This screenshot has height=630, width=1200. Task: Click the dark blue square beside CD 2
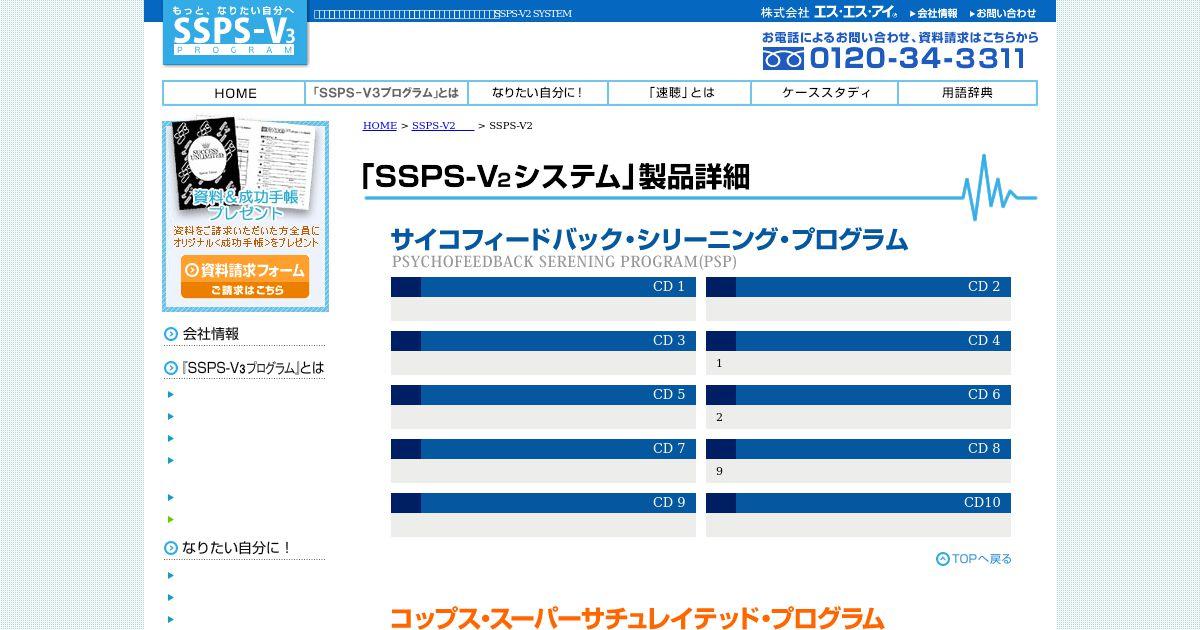[x=721, y=287]
